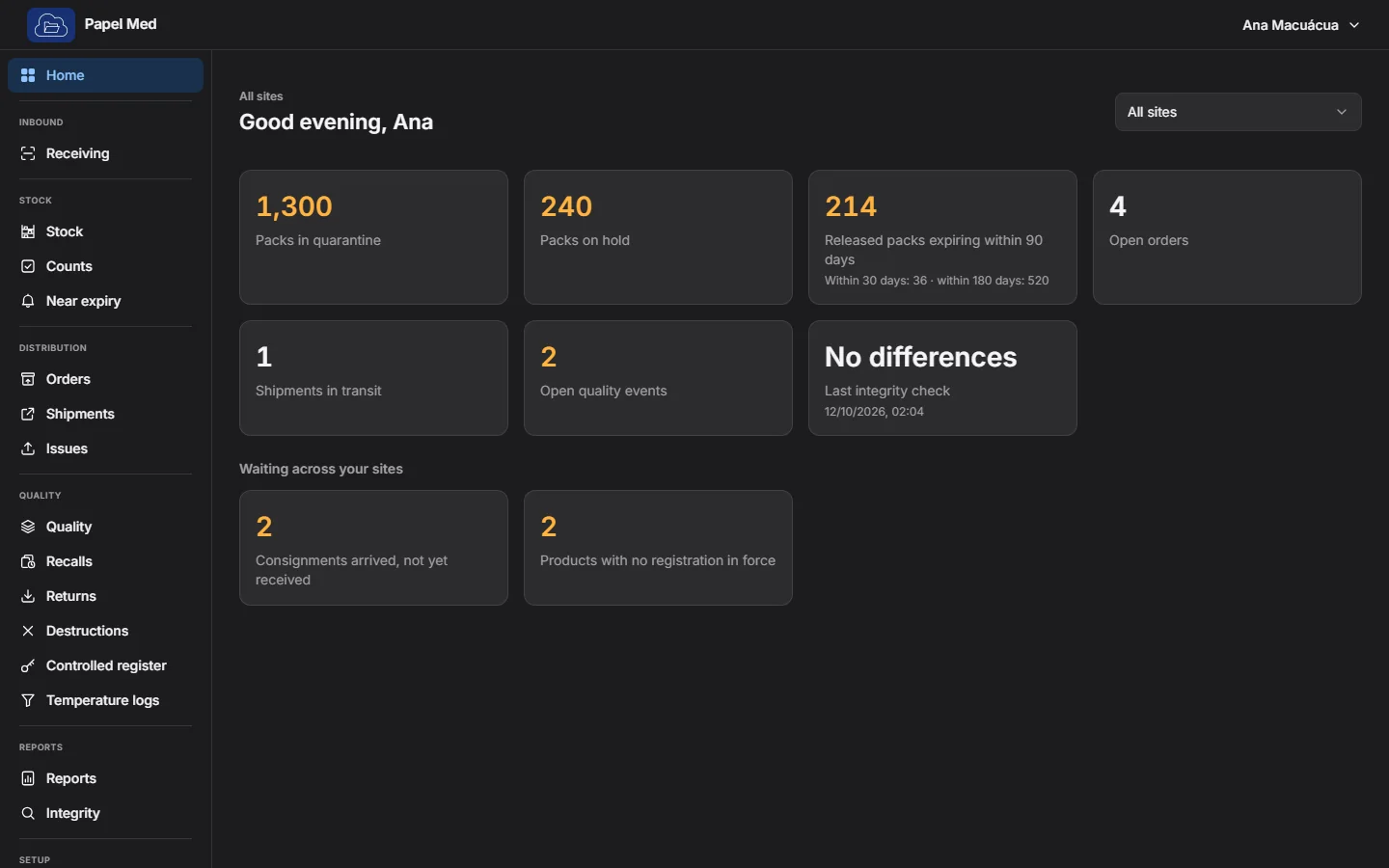Open Consignments arrived, not yet received card
The width and height of the screenshot is (1389, 868).
373,548
